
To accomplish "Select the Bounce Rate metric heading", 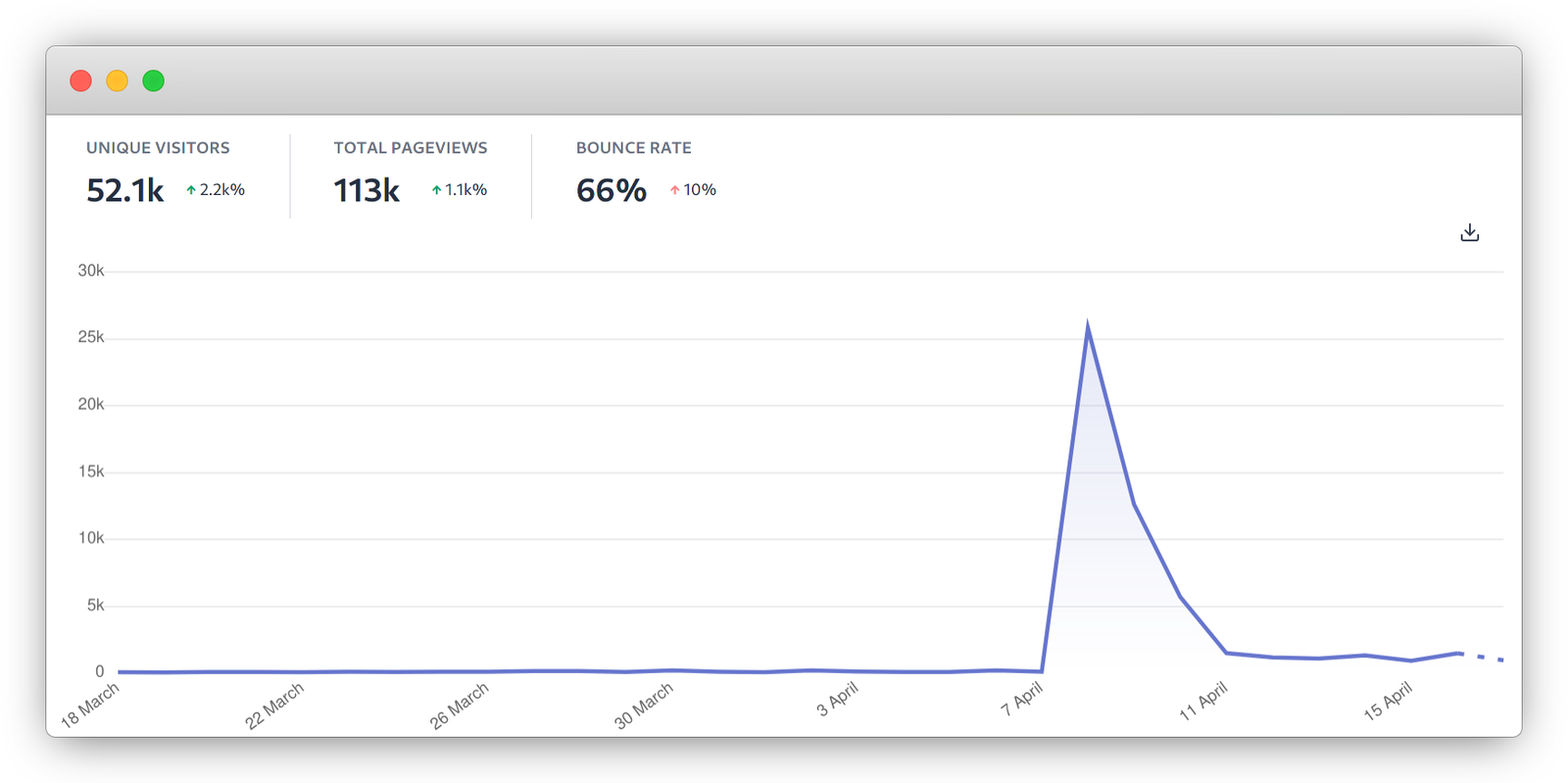I will 633,148.
